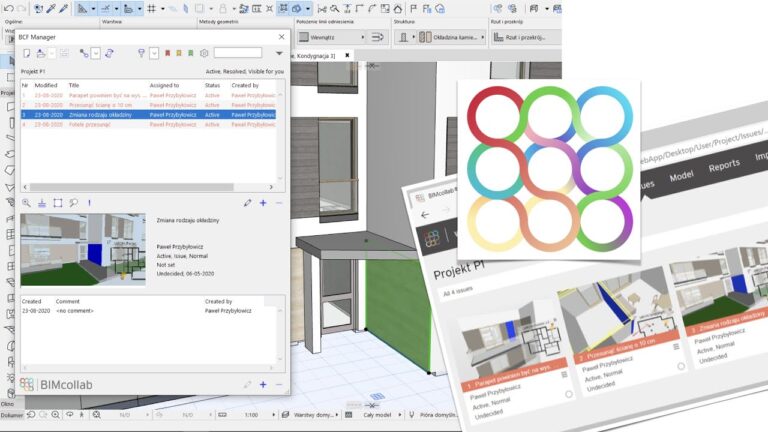Click the red flag icon in the BCF toolbar
The width and height of the screenshot is (768, 432).
[166, 53]
